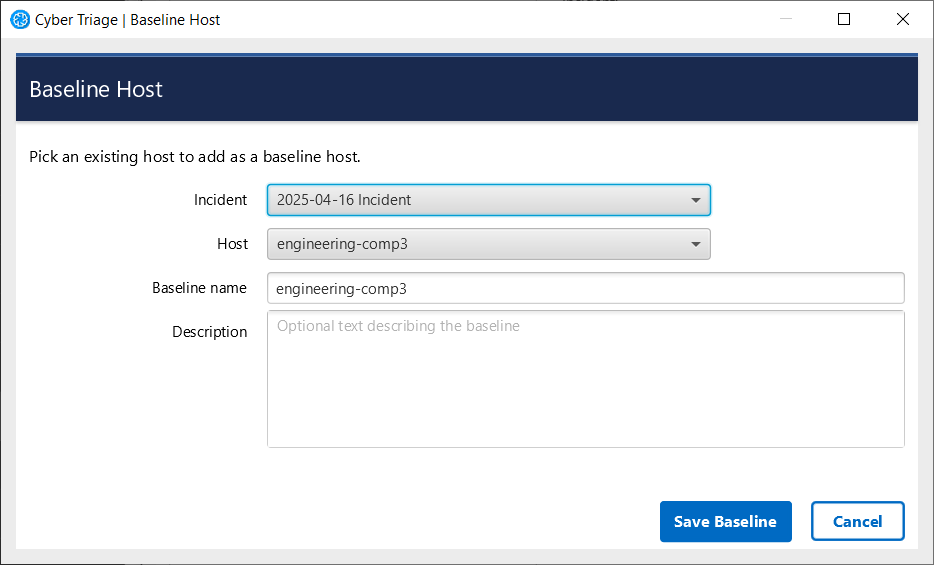This screenshot has height=565, width=934.
Task: Open the Incident combo box
Action: [488, 200]
